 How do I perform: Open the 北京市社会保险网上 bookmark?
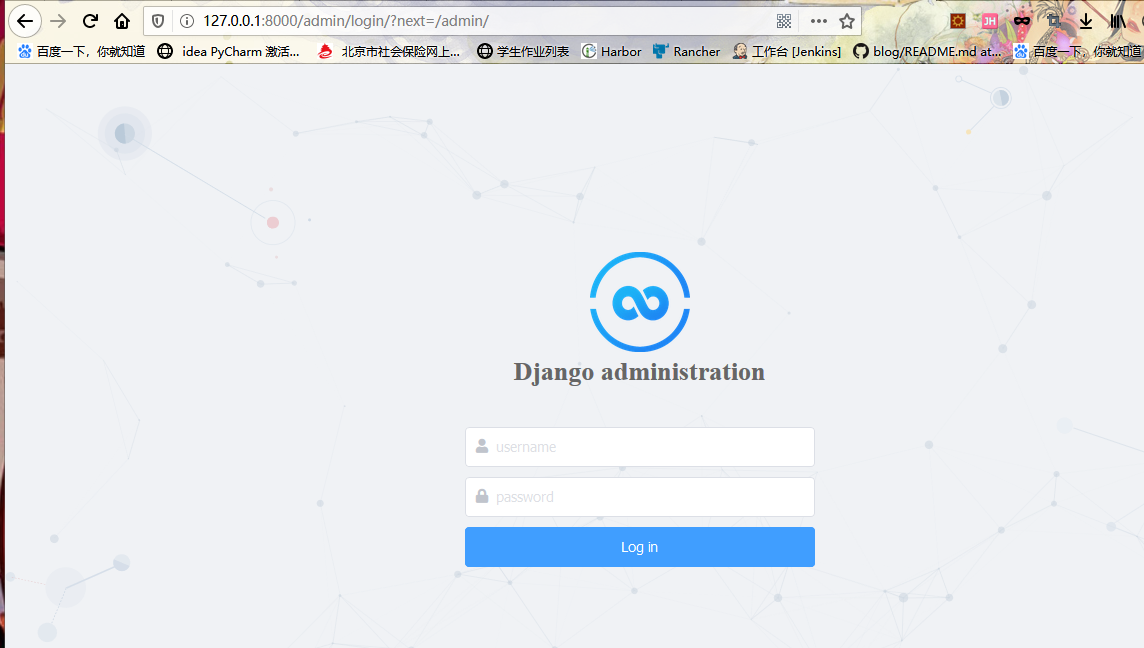pyautogui.click(x=389, y=51)
